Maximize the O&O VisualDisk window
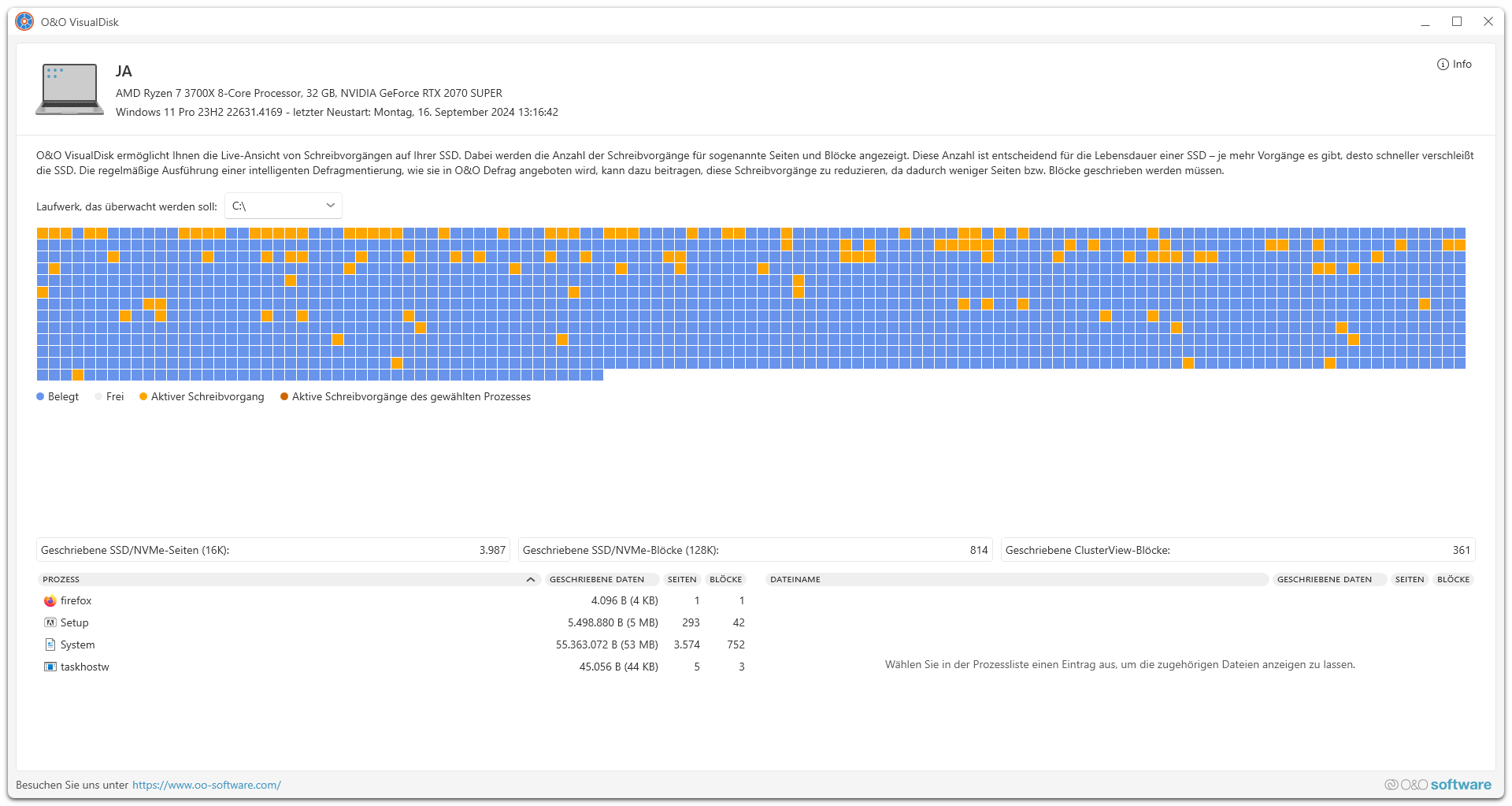The height and width of the screenshot is (806, 1512). tap(1457, 22)
